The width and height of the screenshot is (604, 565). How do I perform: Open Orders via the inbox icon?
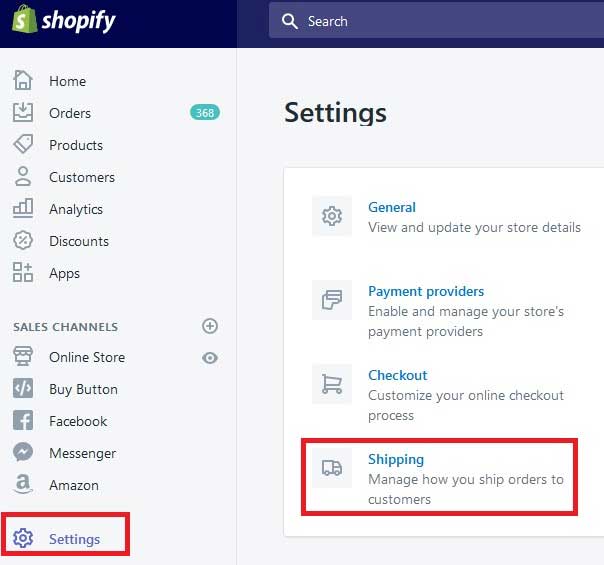(22, 113)
